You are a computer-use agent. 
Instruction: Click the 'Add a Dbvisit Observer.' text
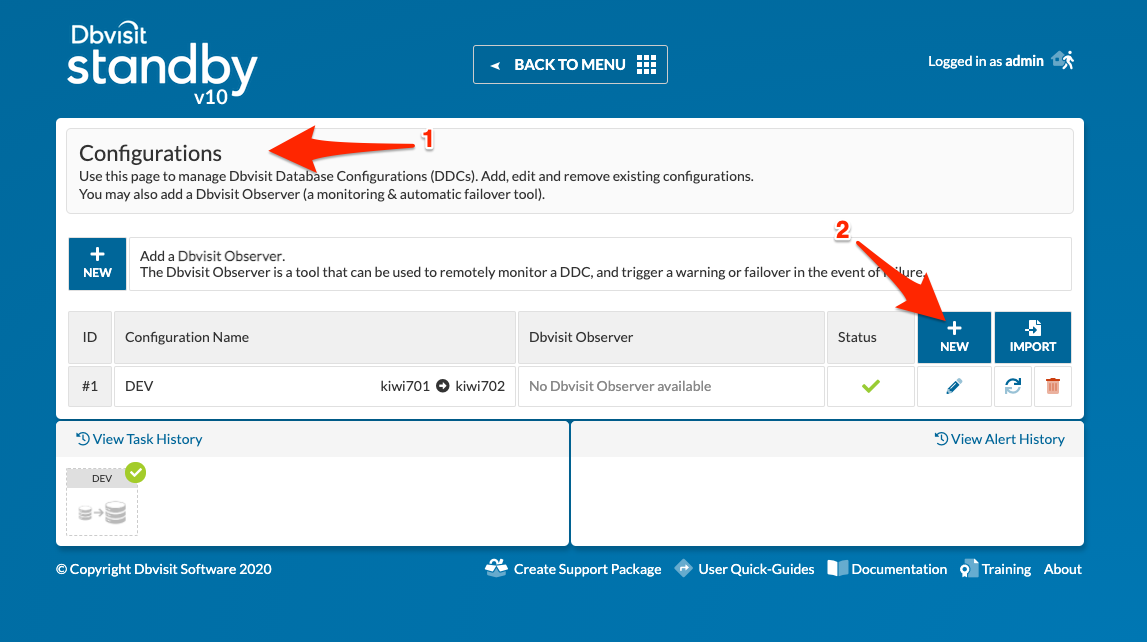212,256
